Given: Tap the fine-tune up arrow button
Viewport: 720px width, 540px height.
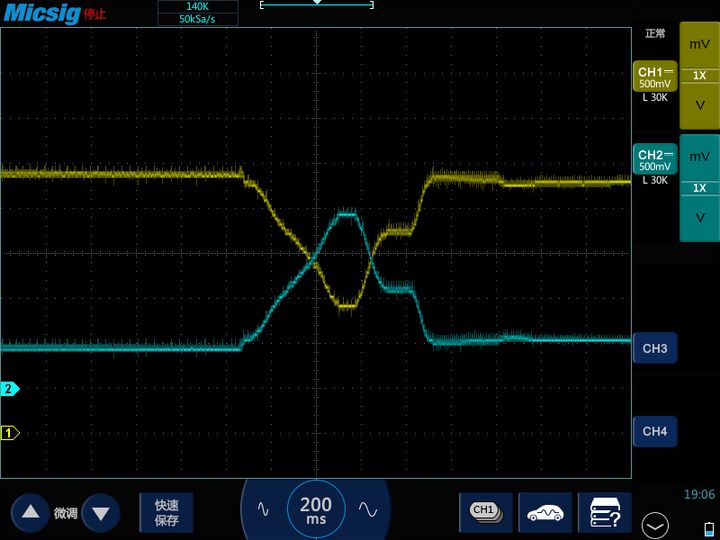Looking at the screenshot, I should pos(30,512).
